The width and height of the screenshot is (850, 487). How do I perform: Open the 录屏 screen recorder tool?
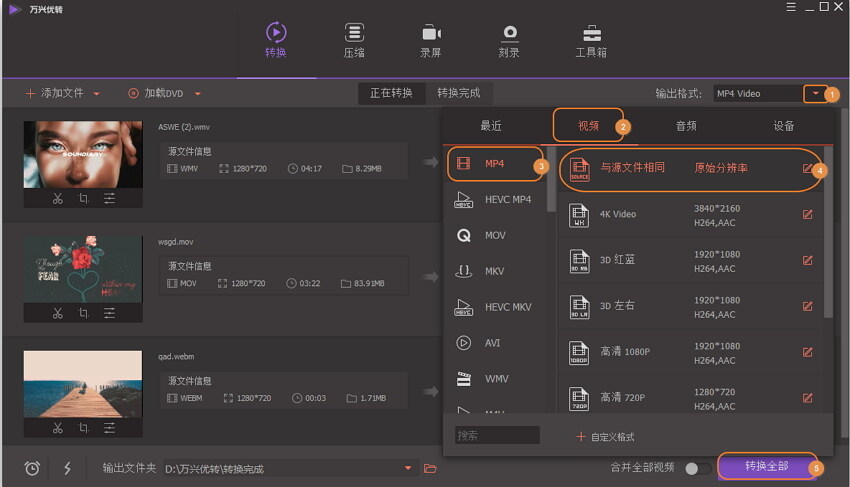click(x=432, y=40)
